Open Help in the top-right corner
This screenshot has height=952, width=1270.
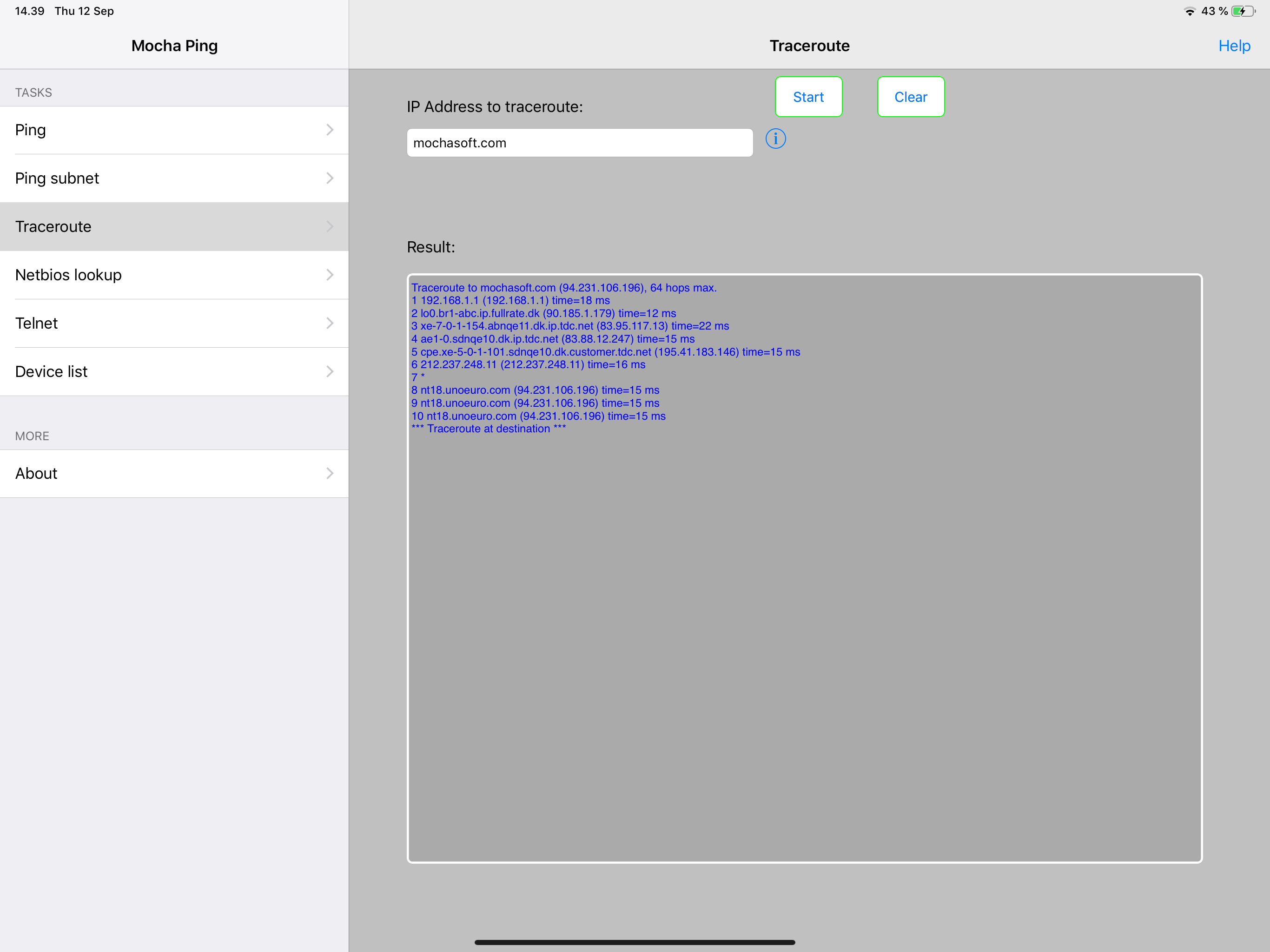(x=1234, y=46)
